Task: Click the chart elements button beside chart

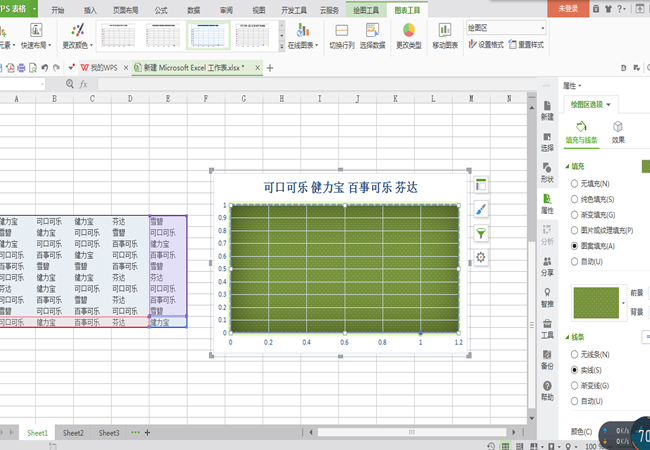Action: point(480,185)
